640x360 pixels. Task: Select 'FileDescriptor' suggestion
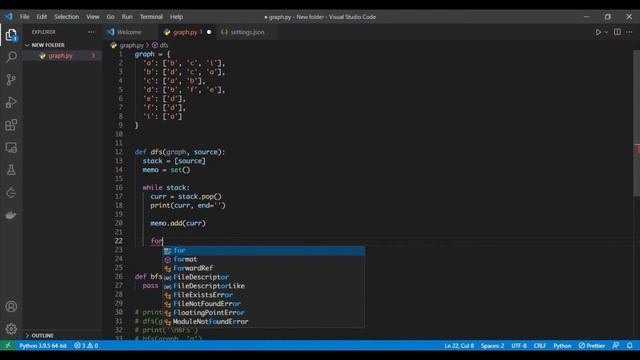(x=264, y=277)
